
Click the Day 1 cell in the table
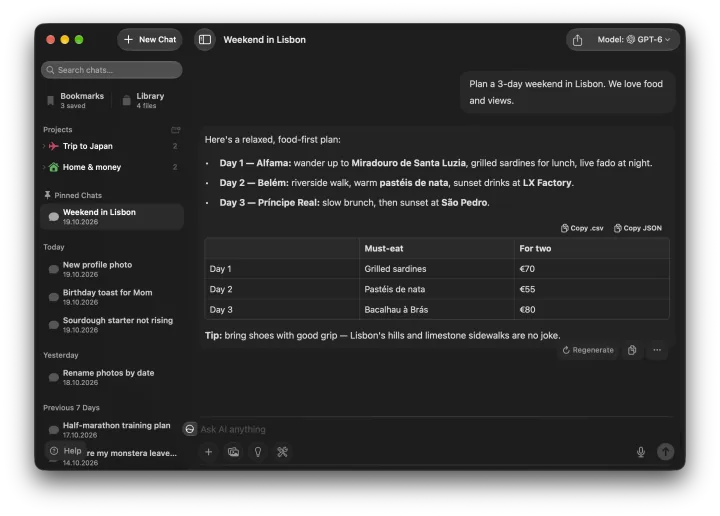pyautogui.click(x=282, y=269)
